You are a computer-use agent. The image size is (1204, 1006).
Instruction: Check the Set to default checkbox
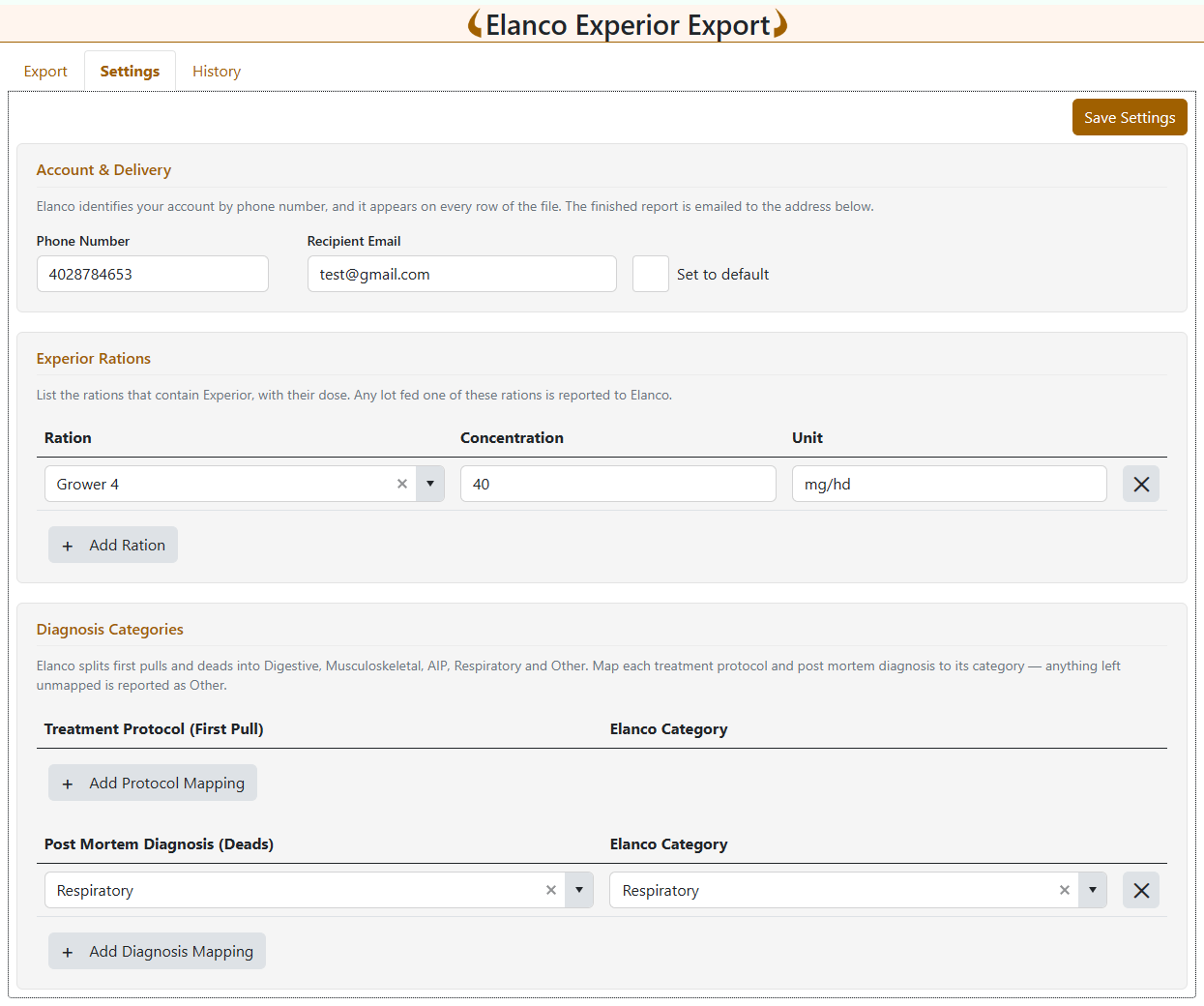651,274
